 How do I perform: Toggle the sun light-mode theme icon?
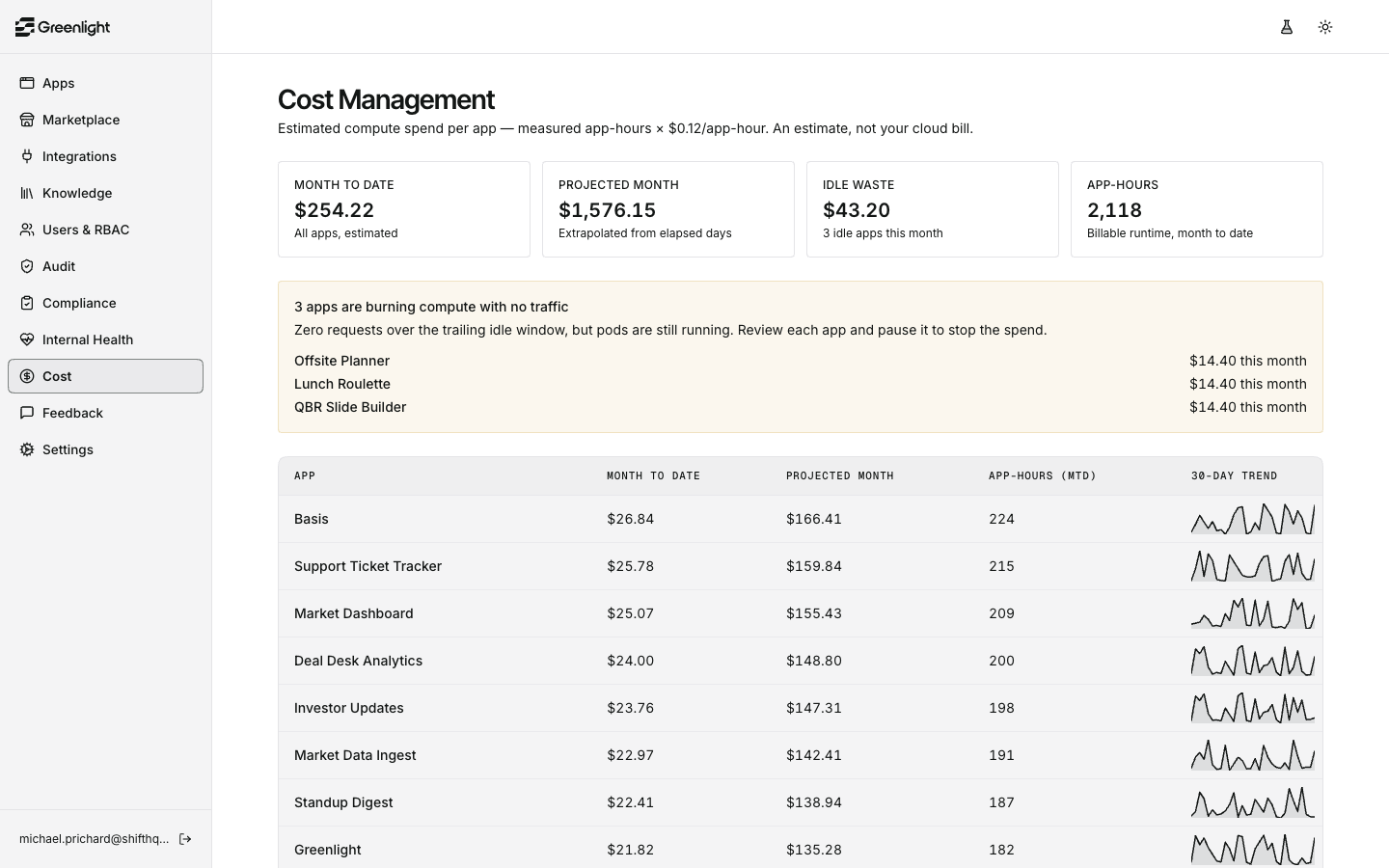coord(1325,27)
